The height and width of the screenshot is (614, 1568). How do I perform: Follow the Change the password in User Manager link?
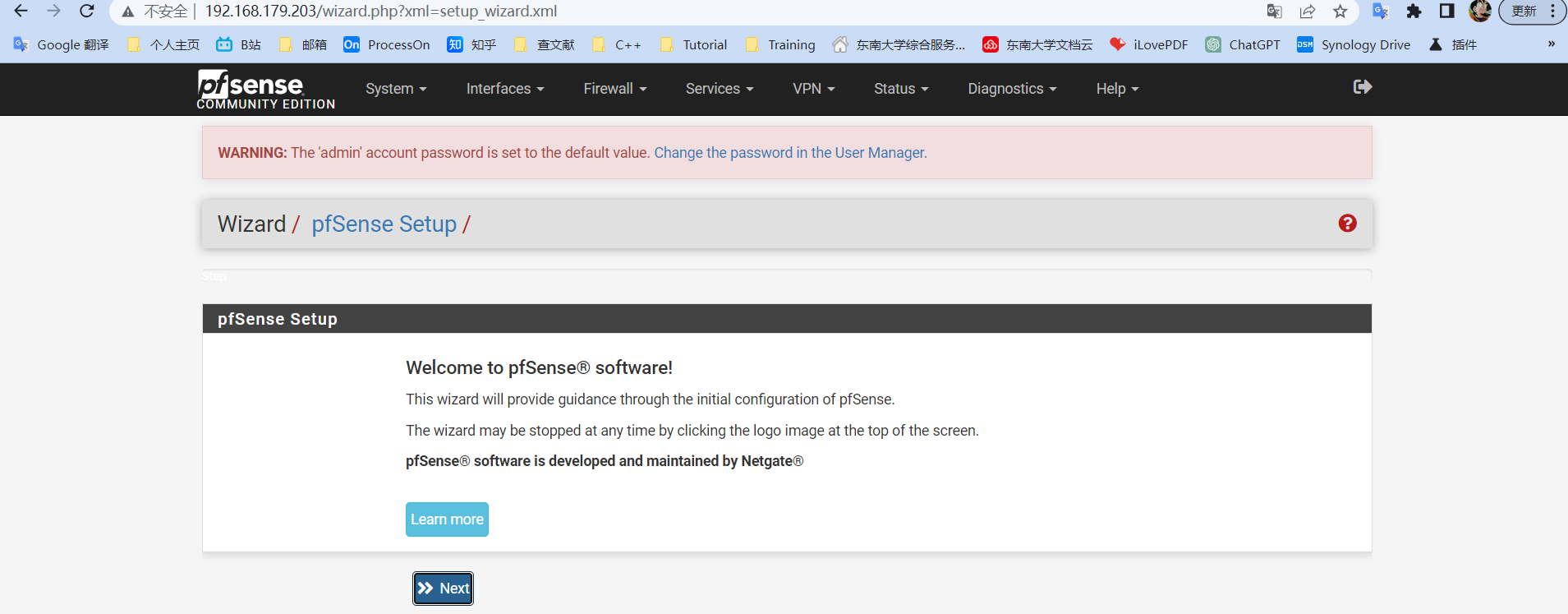[790, 153]
